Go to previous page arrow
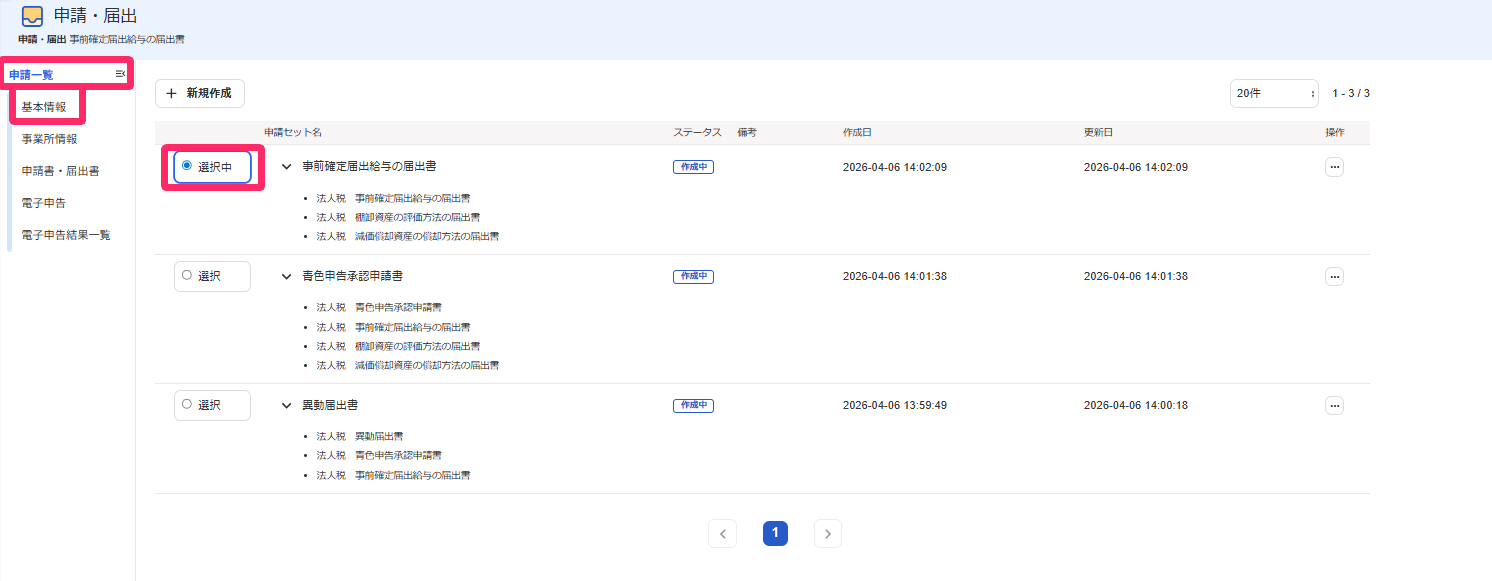 [x=722, y=533]
